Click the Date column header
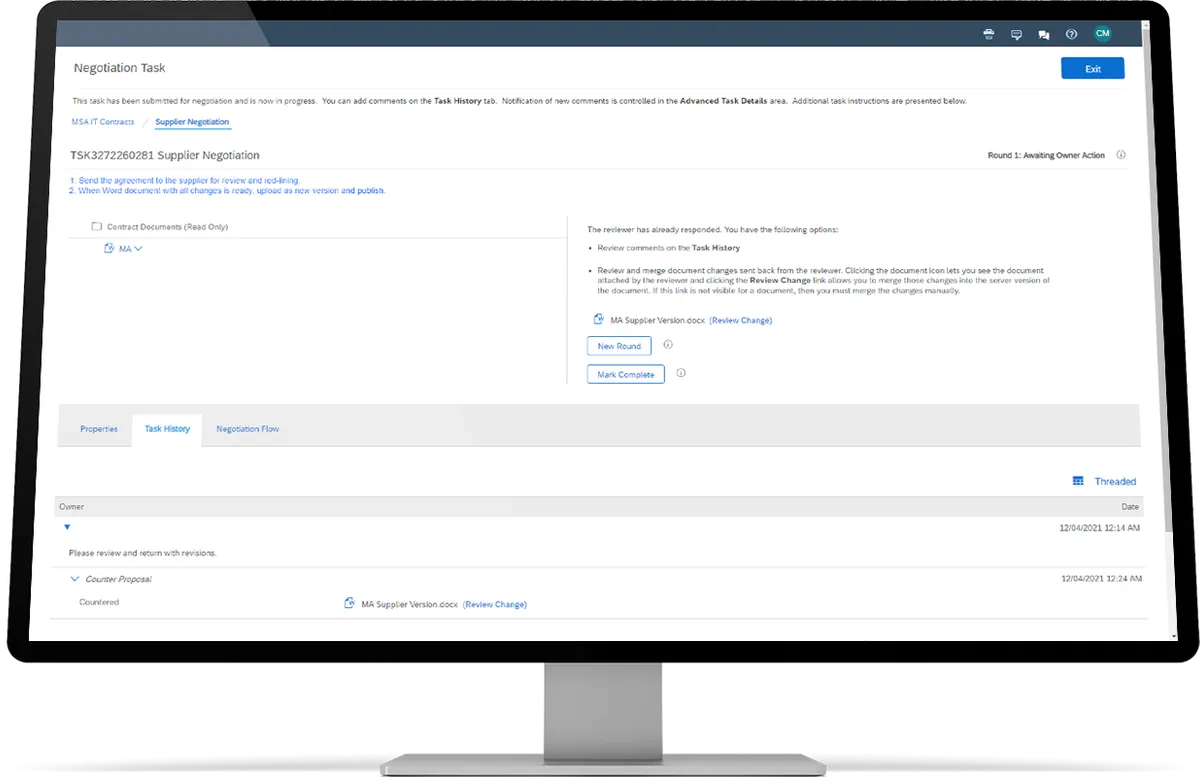 tap(1130, 507)
